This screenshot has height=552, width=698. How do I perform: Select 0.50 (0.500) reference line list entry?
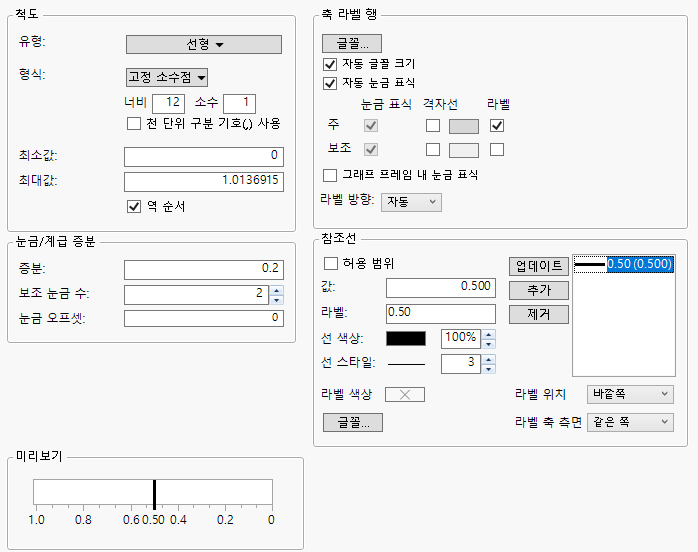pyautogui.click(x=623, y=264)
